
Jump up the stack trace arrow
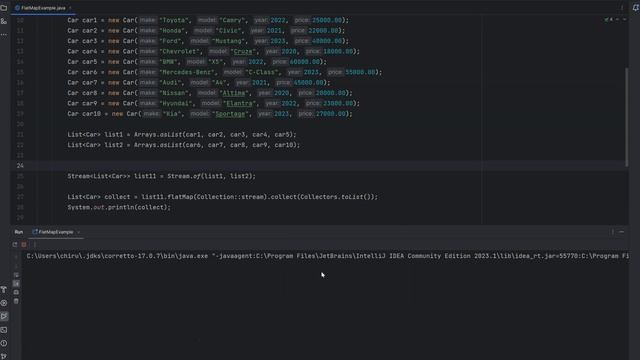pos(16,257)
